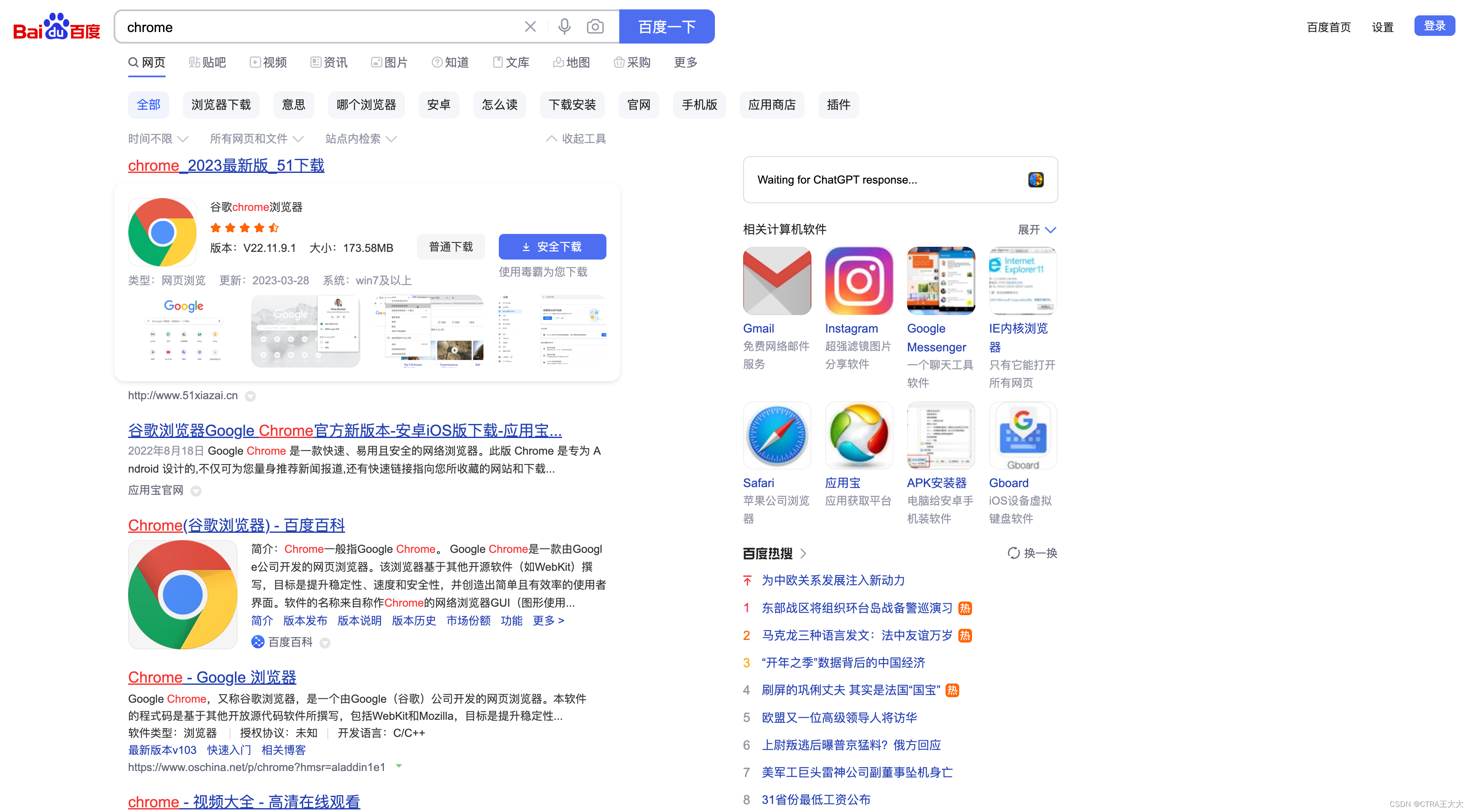Screen dimensions: 1470x812
Task: Open the Instagram app icon
Action: (x=858, y=281)
